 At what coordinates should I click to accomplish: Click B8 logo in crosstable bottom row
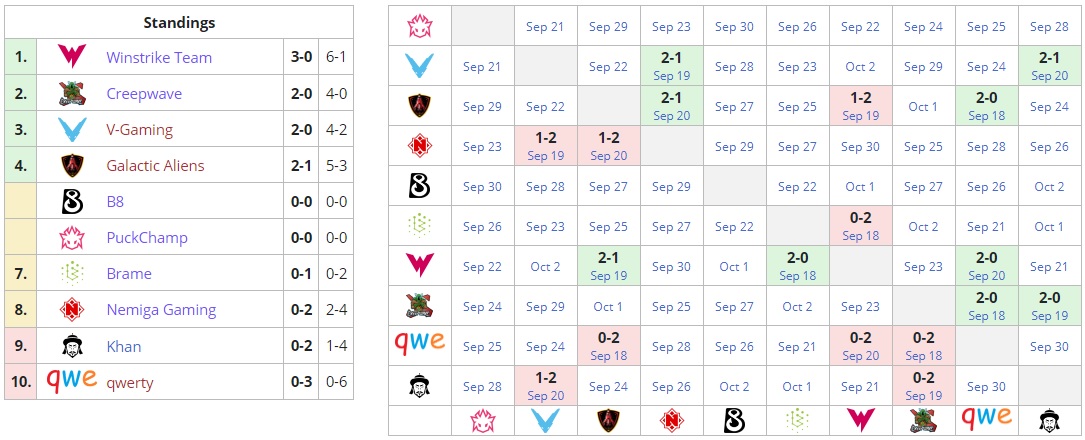(734, 420)
